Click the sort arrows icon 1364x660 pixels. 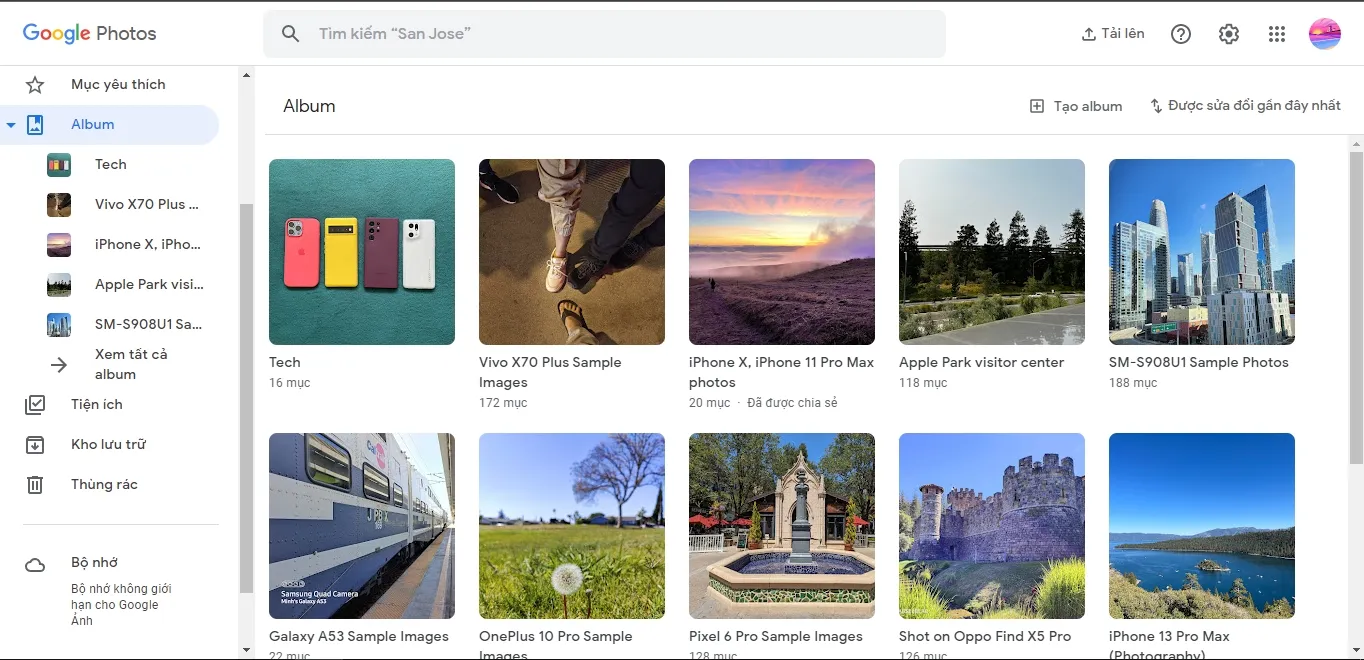pyautogui.click(x=1156, y=106)
